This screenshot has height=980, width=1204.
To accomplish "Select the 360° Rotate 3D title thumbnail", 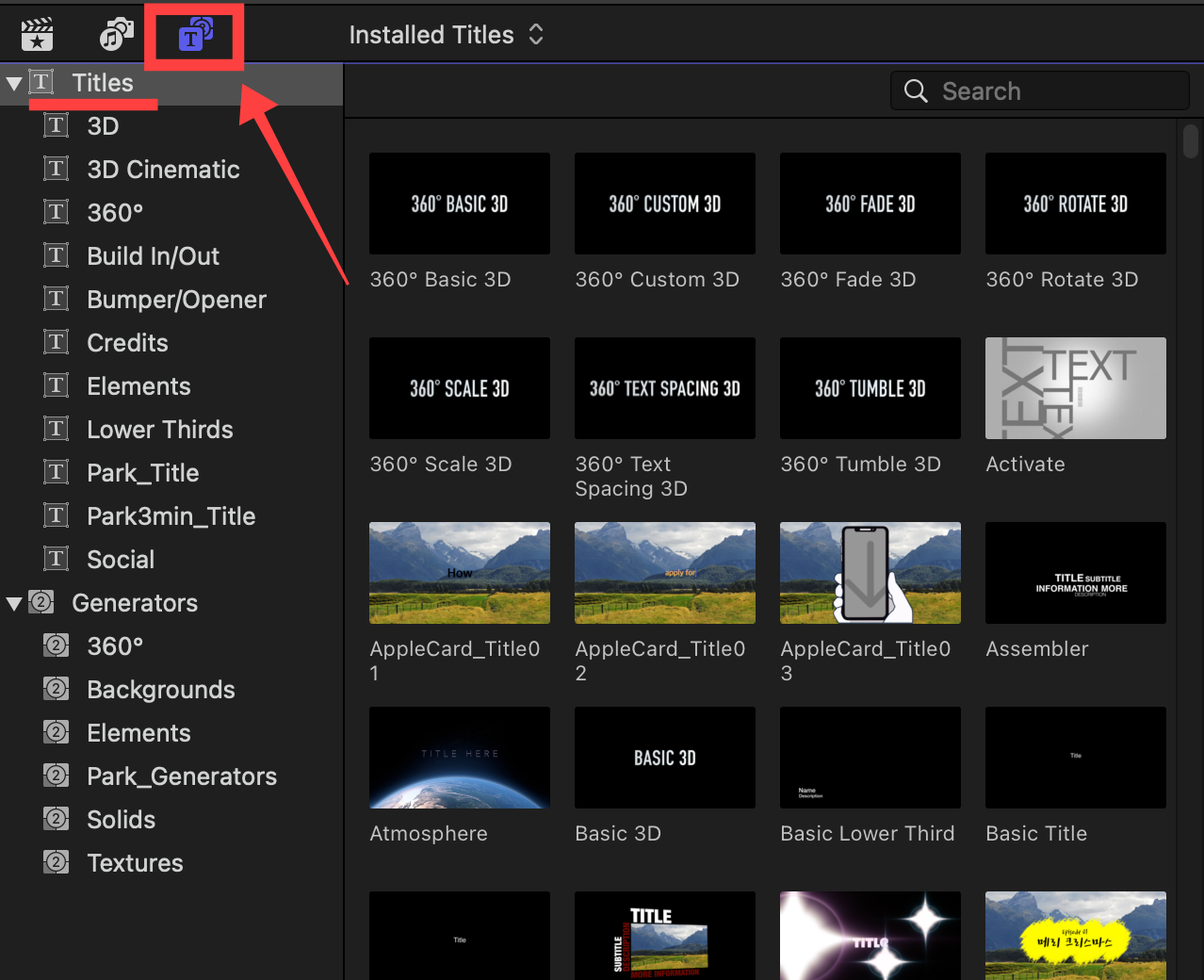I will coord(1076,204).
